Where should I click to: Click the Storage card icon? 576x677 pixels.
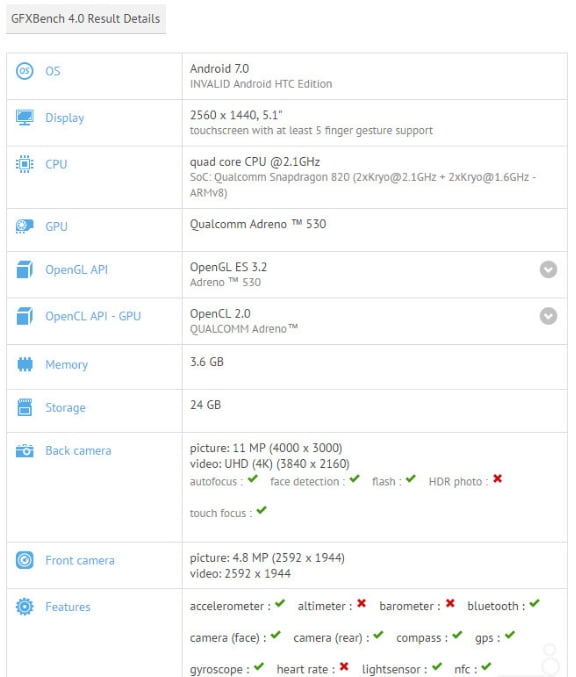click(25, 407)
